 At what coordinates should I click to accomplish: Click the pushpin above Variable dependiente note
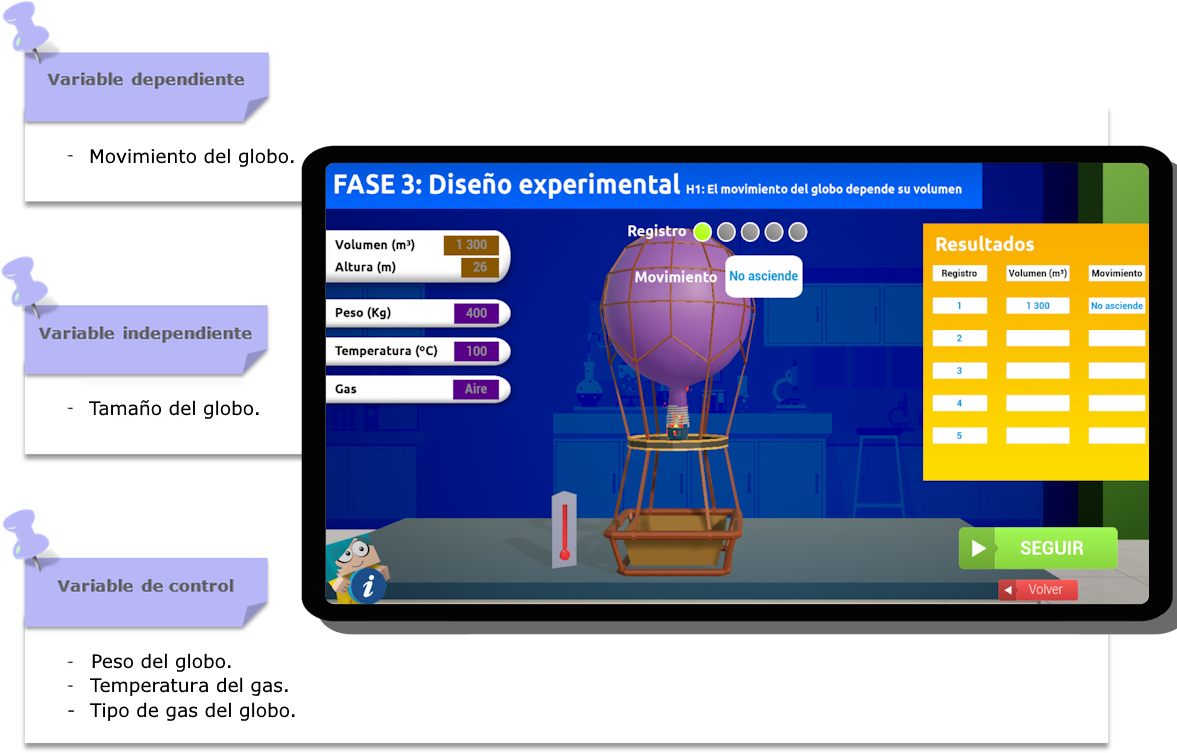[30, 28]
